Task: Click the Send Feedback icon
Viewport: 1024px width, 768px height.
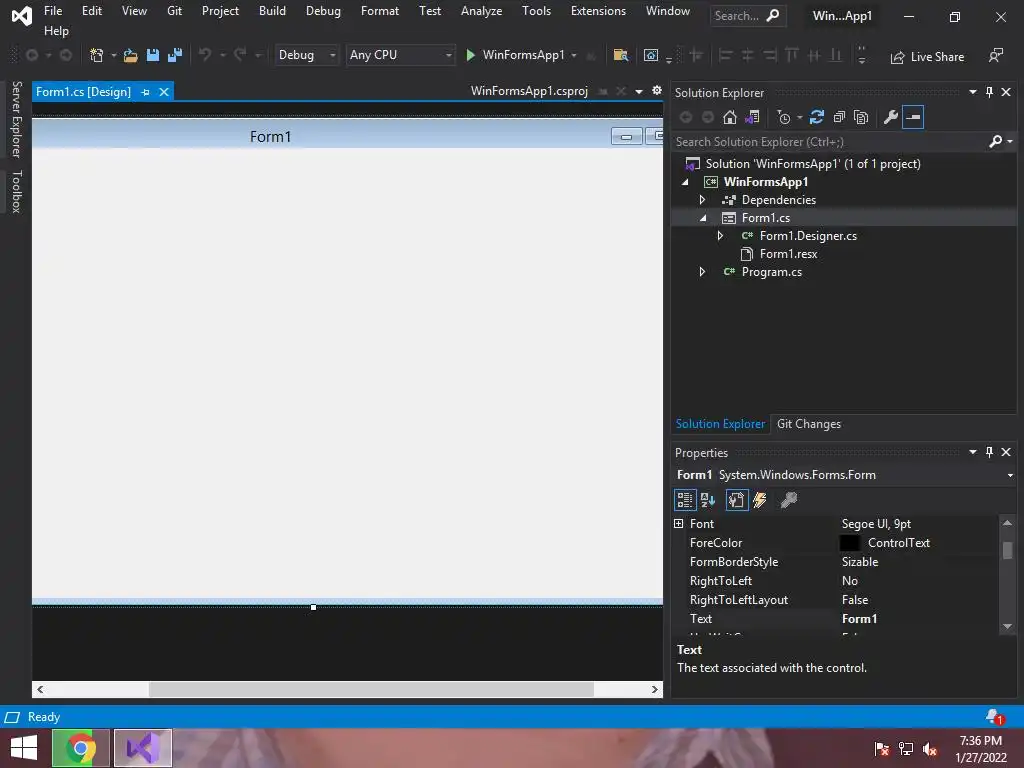Action: [x=995, y=56]
